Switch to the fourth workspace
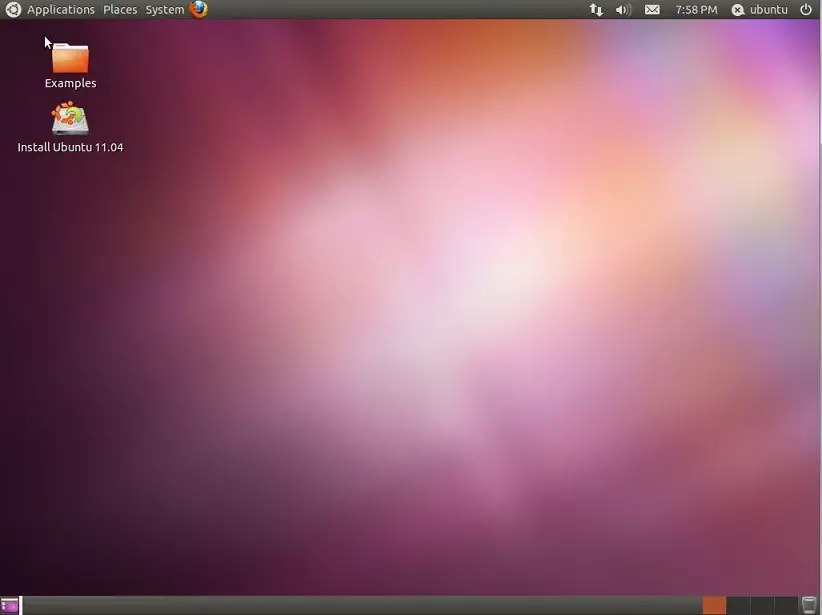 [786, 605]
